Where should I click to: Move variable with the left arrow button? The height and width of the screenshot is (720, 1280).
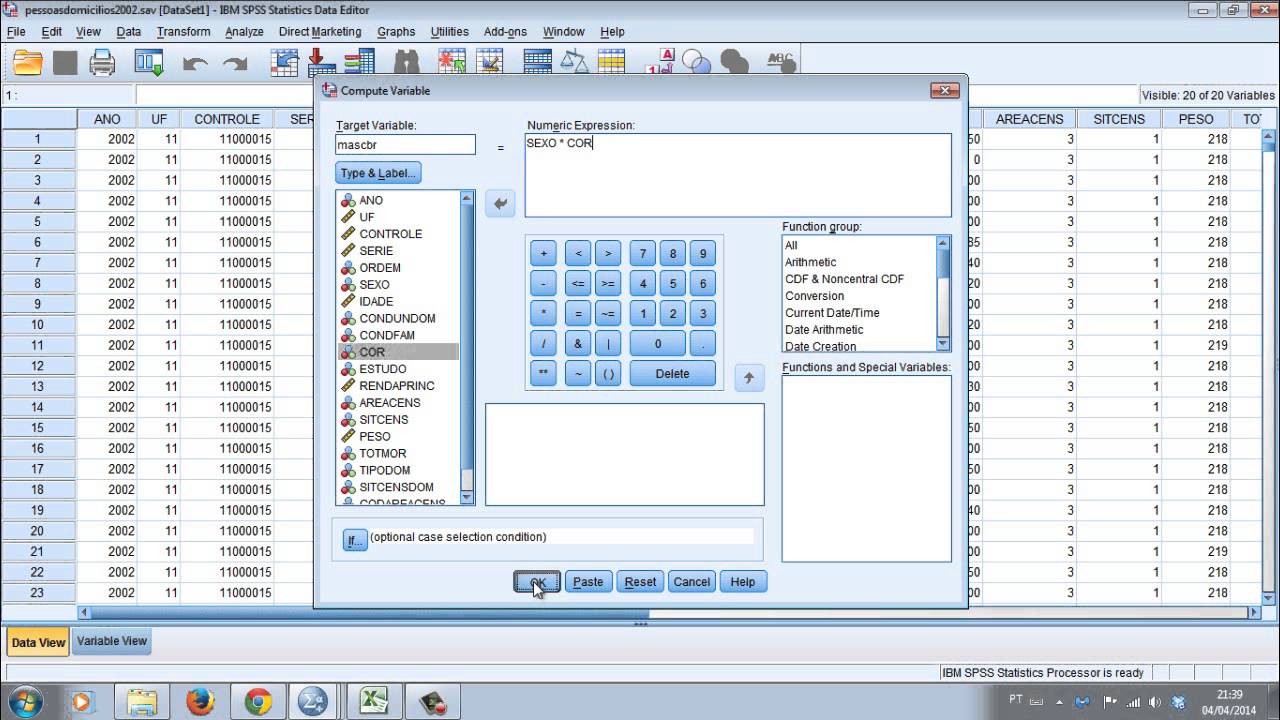(x=500, y=204)
